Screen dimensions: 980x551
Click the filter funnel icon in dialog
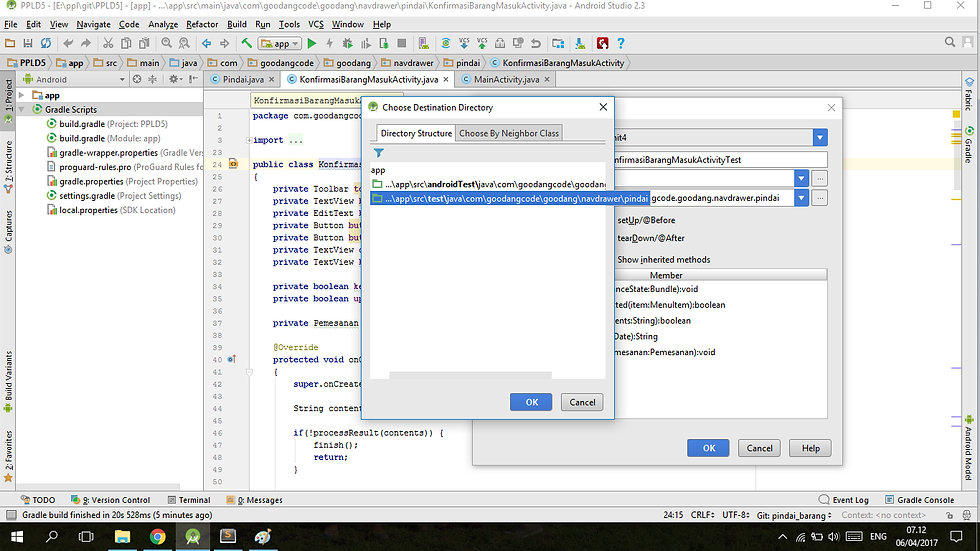[x=379, y=153]
